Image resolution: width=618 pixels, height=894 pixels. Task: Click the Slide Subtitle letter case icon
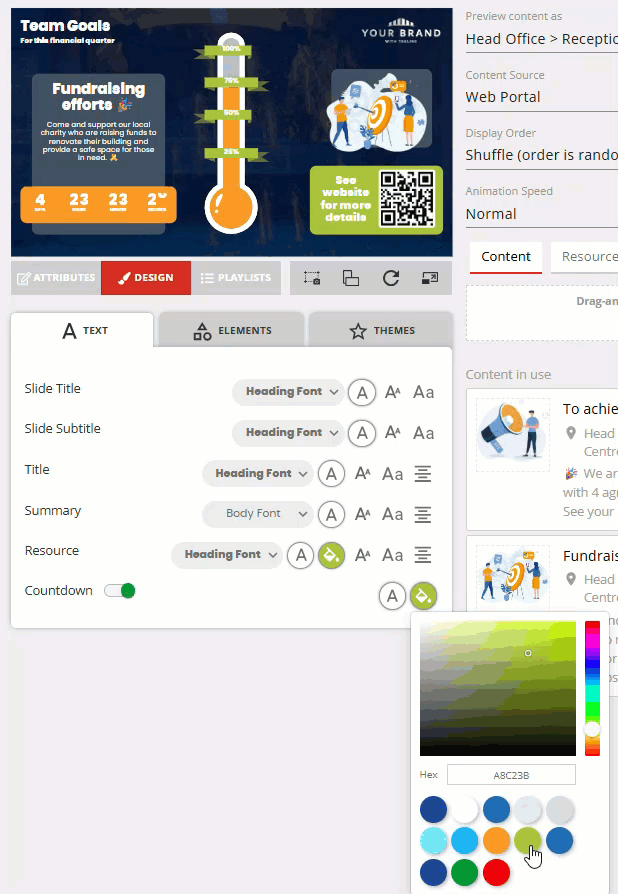tap(424, 433)
